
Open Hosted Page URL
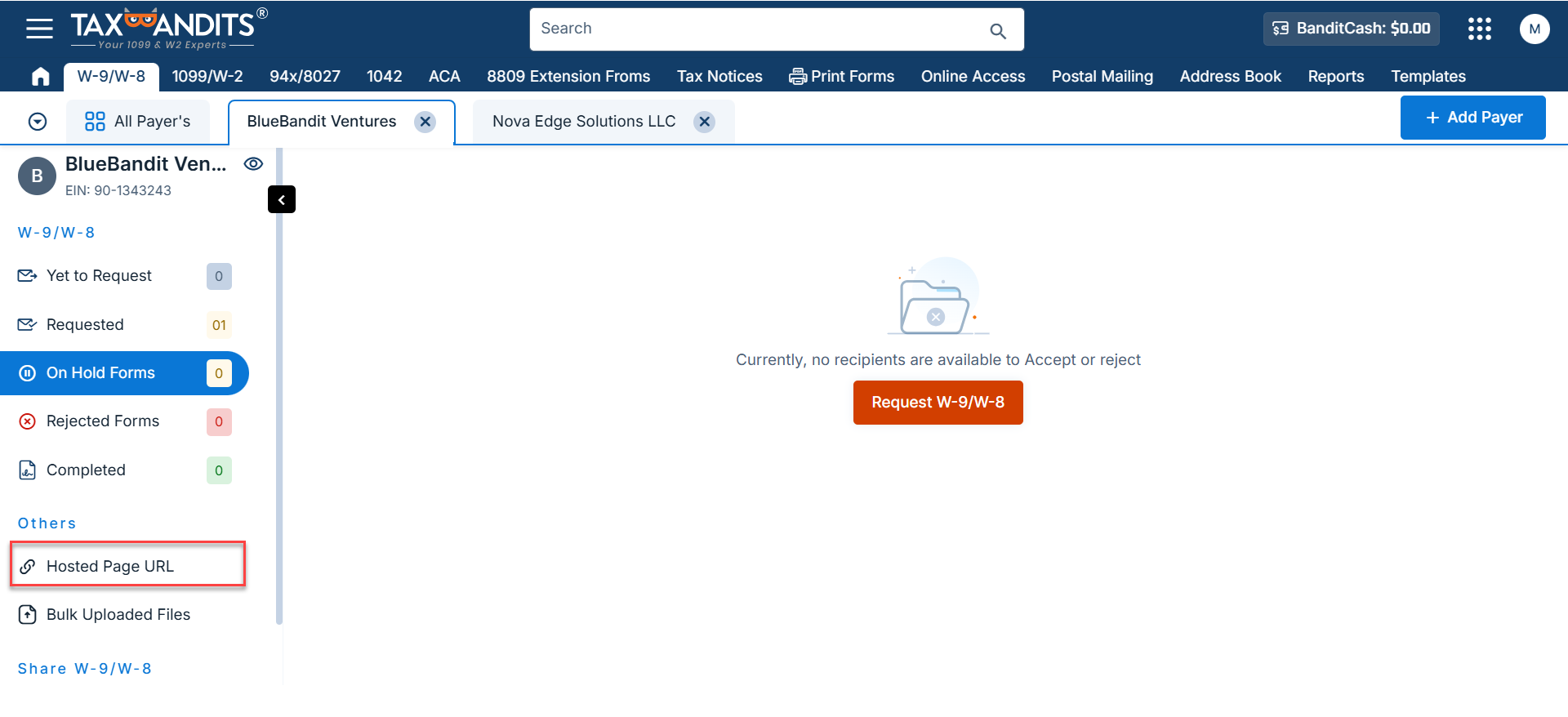pyautogui.click(x=127, y=564)
